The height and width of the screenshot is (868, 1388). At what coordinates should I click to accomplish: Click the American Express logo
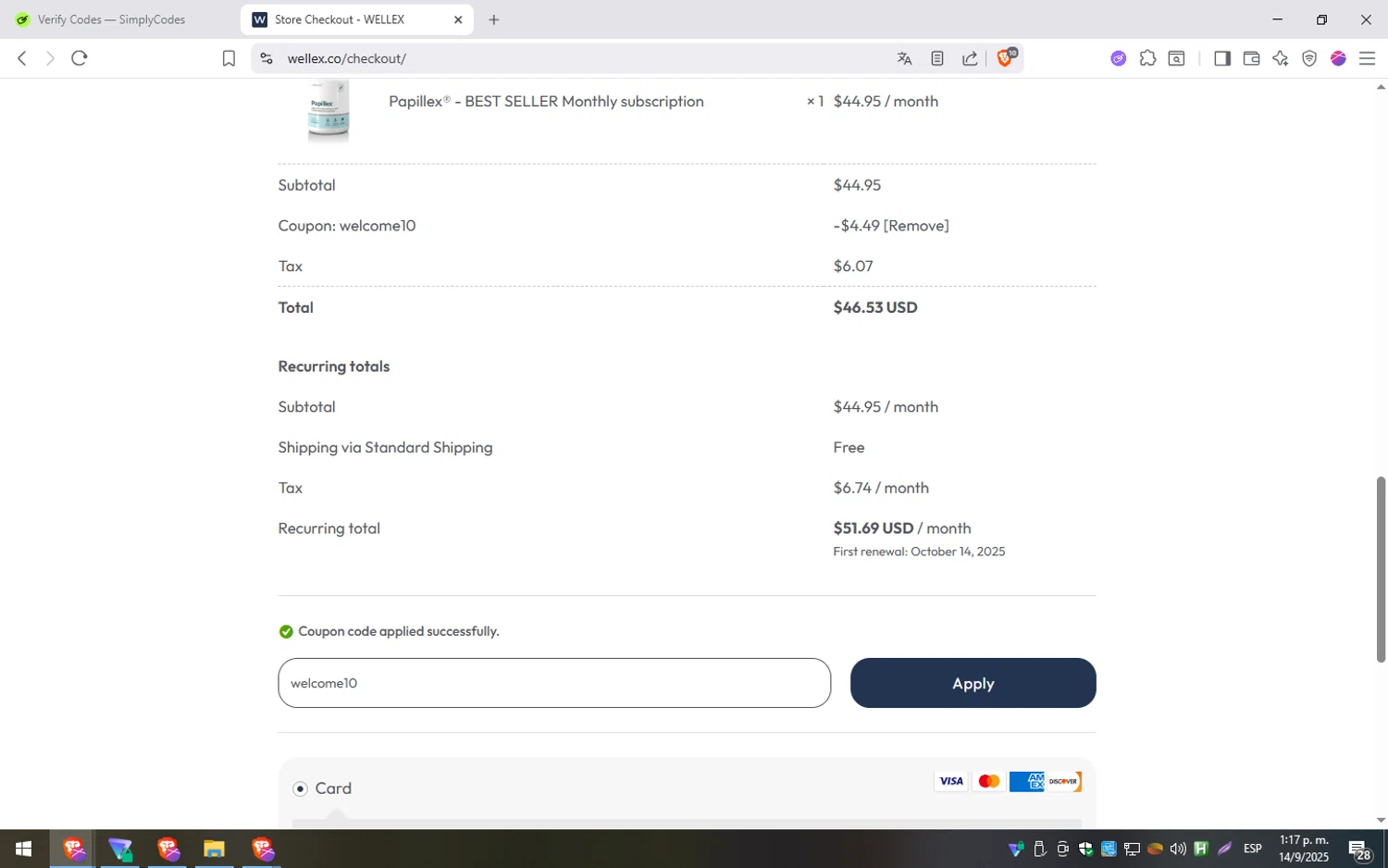(1026, 781)
